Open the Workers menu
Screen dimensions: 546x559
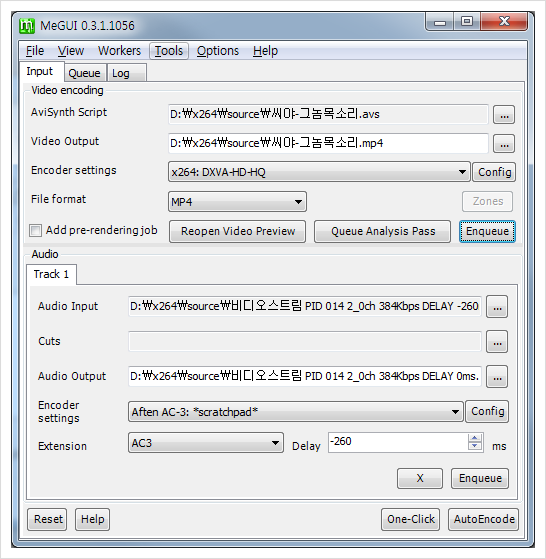point(119,51)
